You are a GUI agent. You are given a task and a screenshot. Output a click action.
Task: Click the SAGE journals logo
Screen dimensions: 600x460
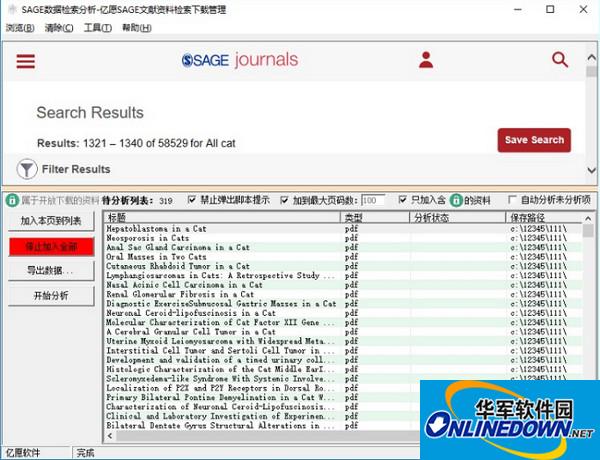pos(240,60)
